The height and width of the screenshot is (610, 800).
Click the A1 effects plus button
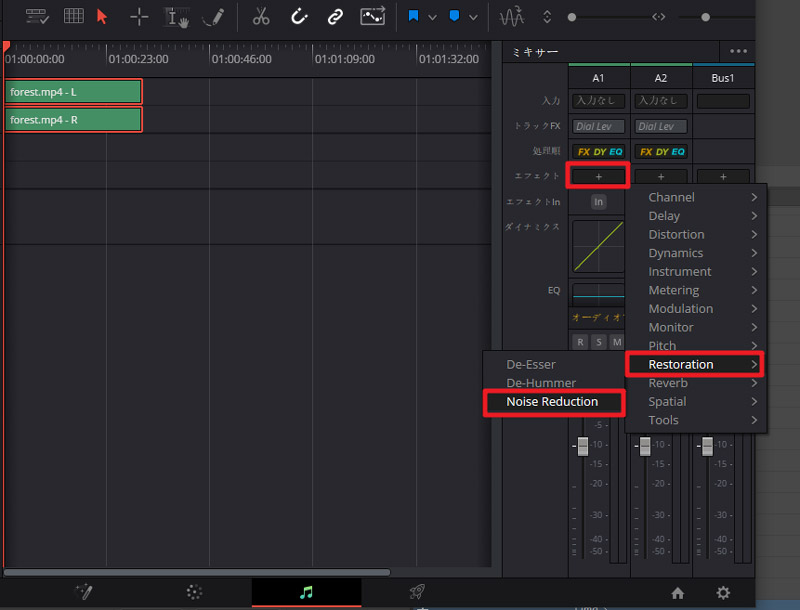click(598, 176)
